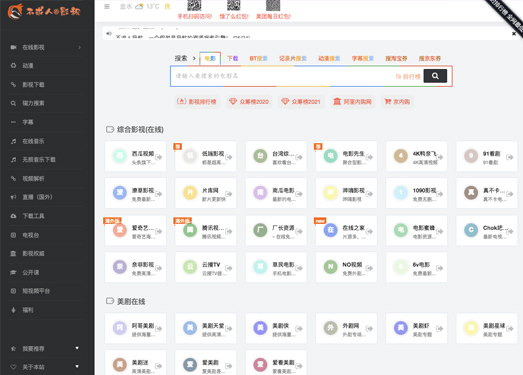Expand the 在线影视 submenu chevron
523x375 pixels.
click(79, 47)
